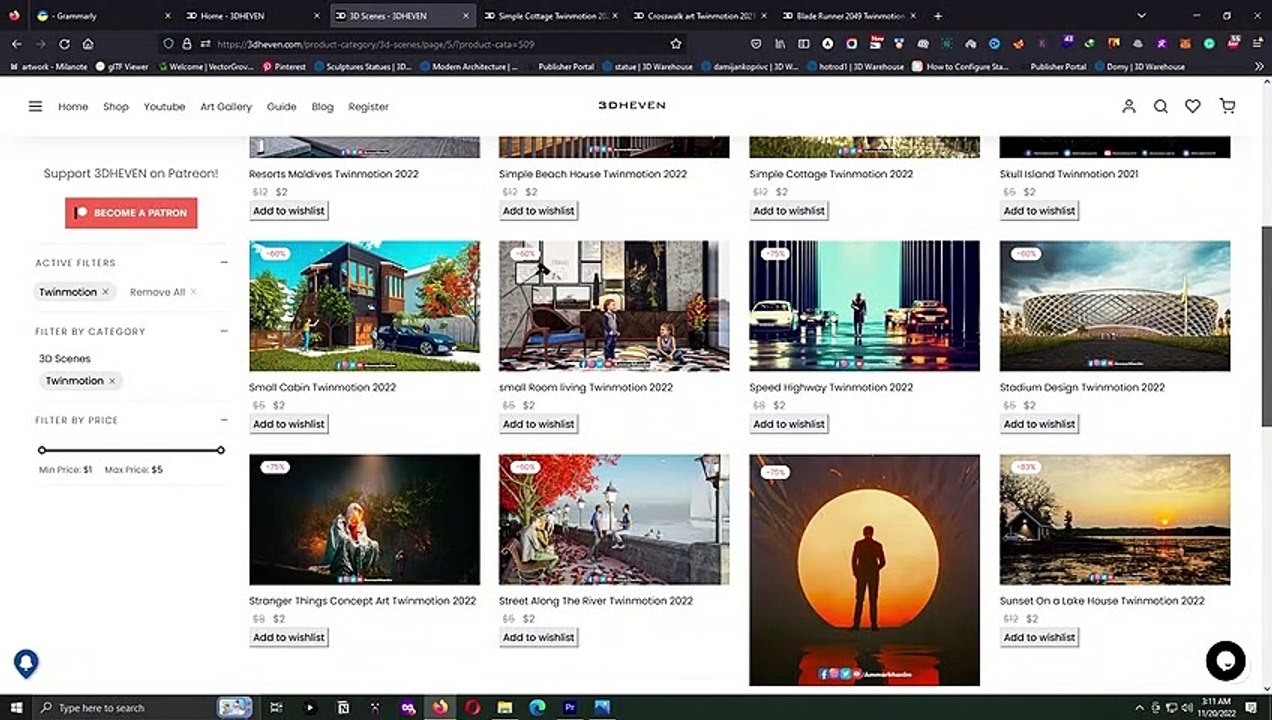Open the Youtube menu item
This screenshot has width=1272, height=720.
click(x=164, y=106)
